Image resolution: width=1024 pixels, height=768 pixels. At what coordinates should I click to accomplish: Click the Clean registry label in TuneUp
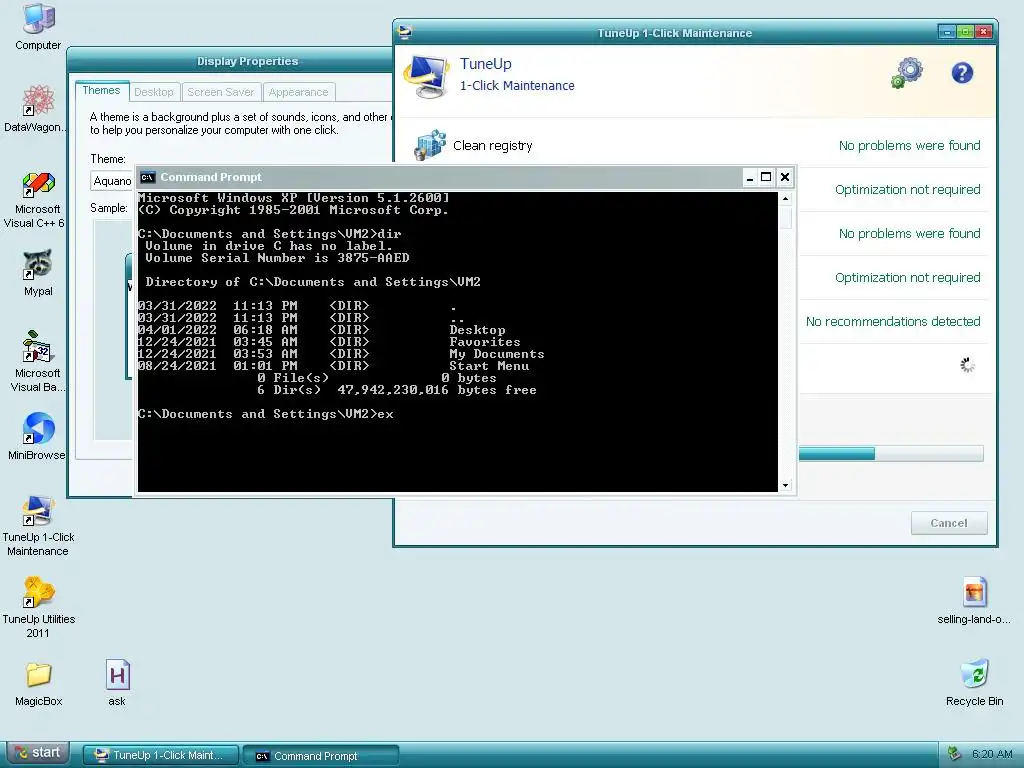[492, 146]
